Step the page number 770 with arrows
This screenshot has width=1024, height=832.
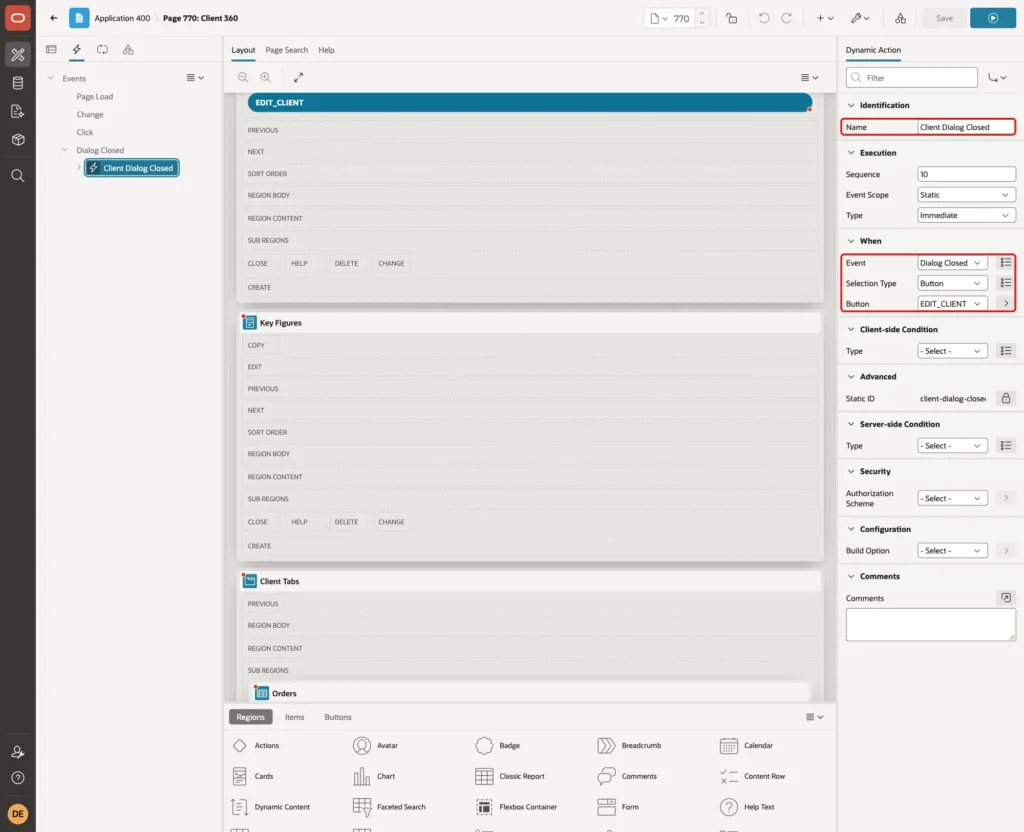pos(702,18)
